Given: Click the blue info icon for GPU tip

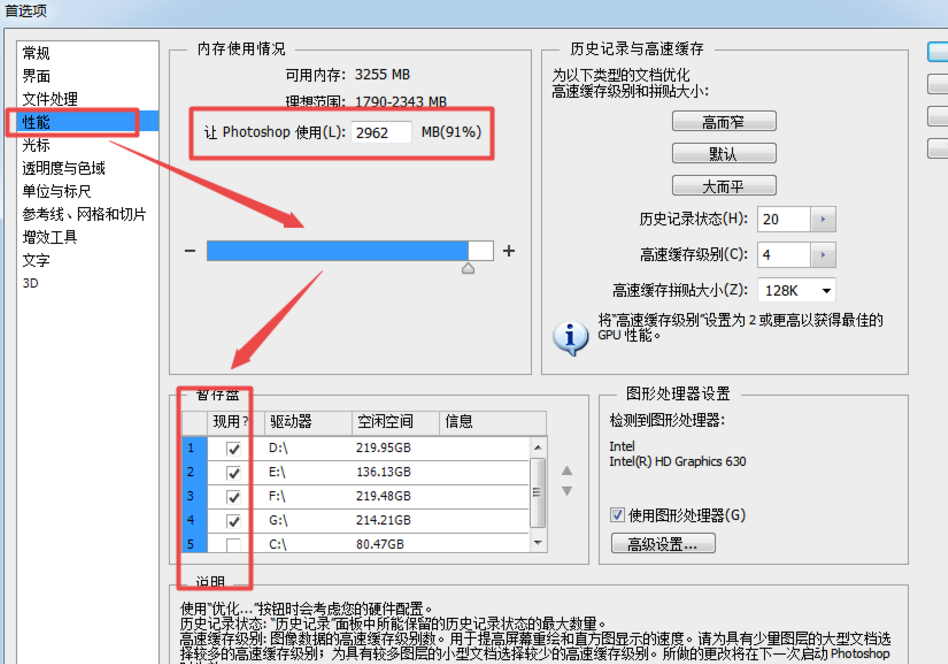Looking at the screenshot, I should (x=570, y=337).
